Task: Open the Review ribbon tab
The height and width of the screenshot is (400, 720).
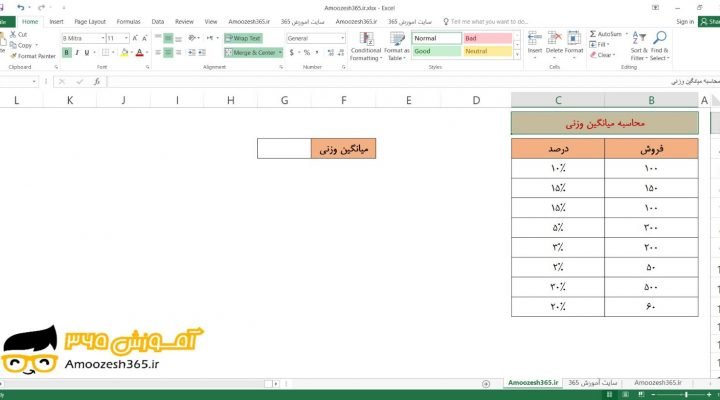Action: tap(184, 22)
